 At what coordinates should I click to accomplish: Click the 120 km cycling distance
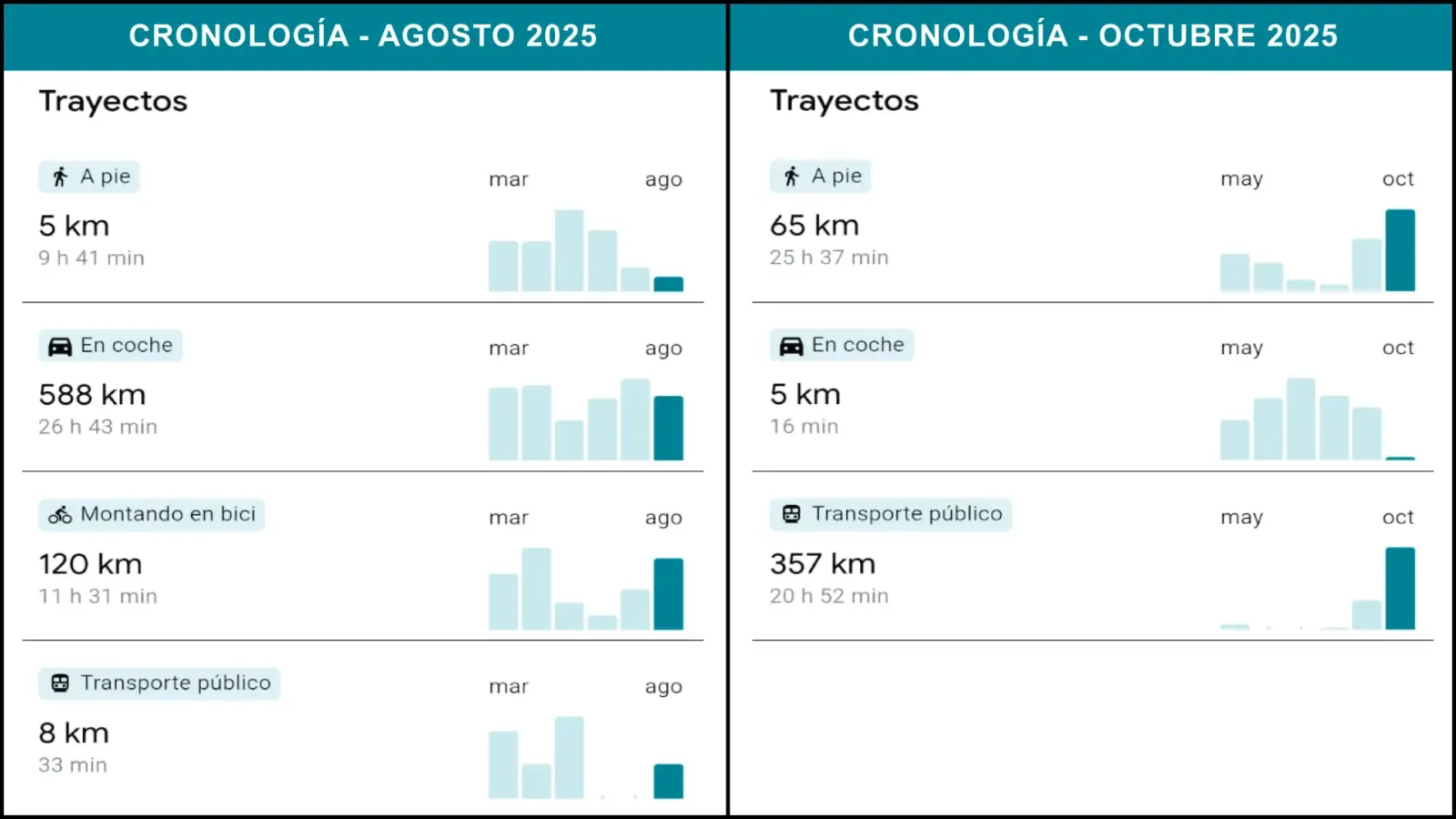[x=90, y=564]
